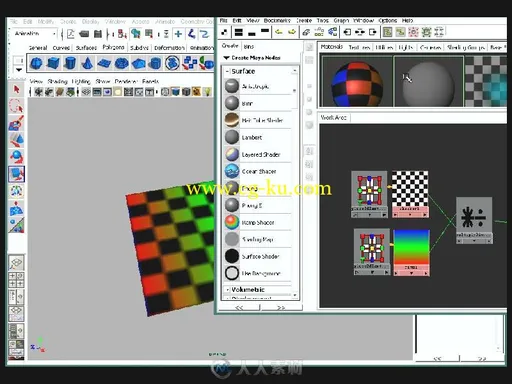
Task: Open the Polygons shelf tab
Action: [113, 47]
